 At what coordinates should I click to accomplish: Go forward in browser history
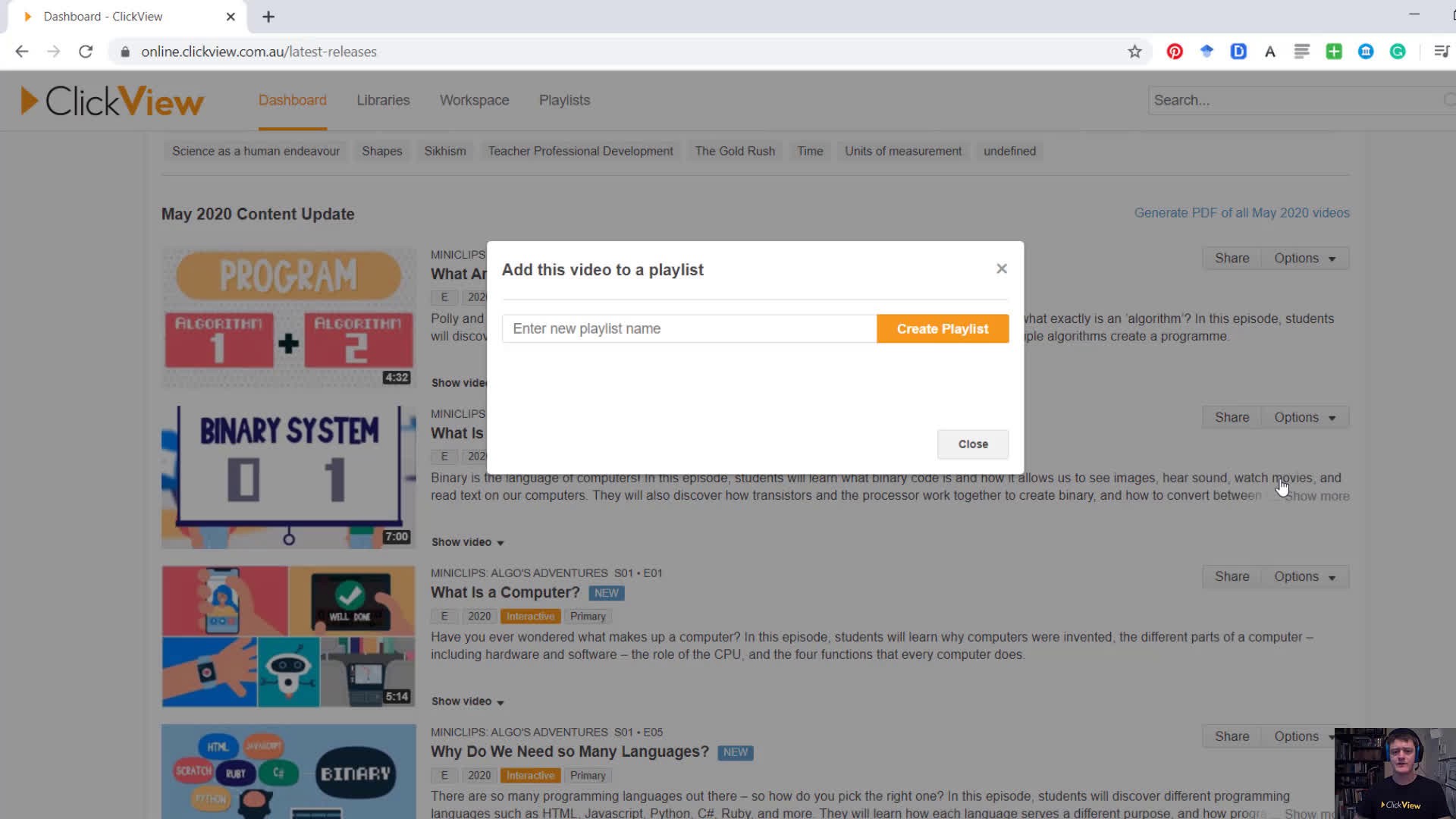(53, 52)
